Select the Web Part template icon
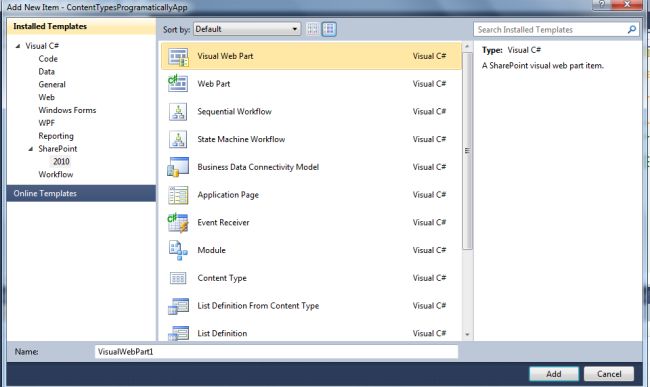Screen dimensions: 650x387 pyautogui.click(x=178, y=83)
